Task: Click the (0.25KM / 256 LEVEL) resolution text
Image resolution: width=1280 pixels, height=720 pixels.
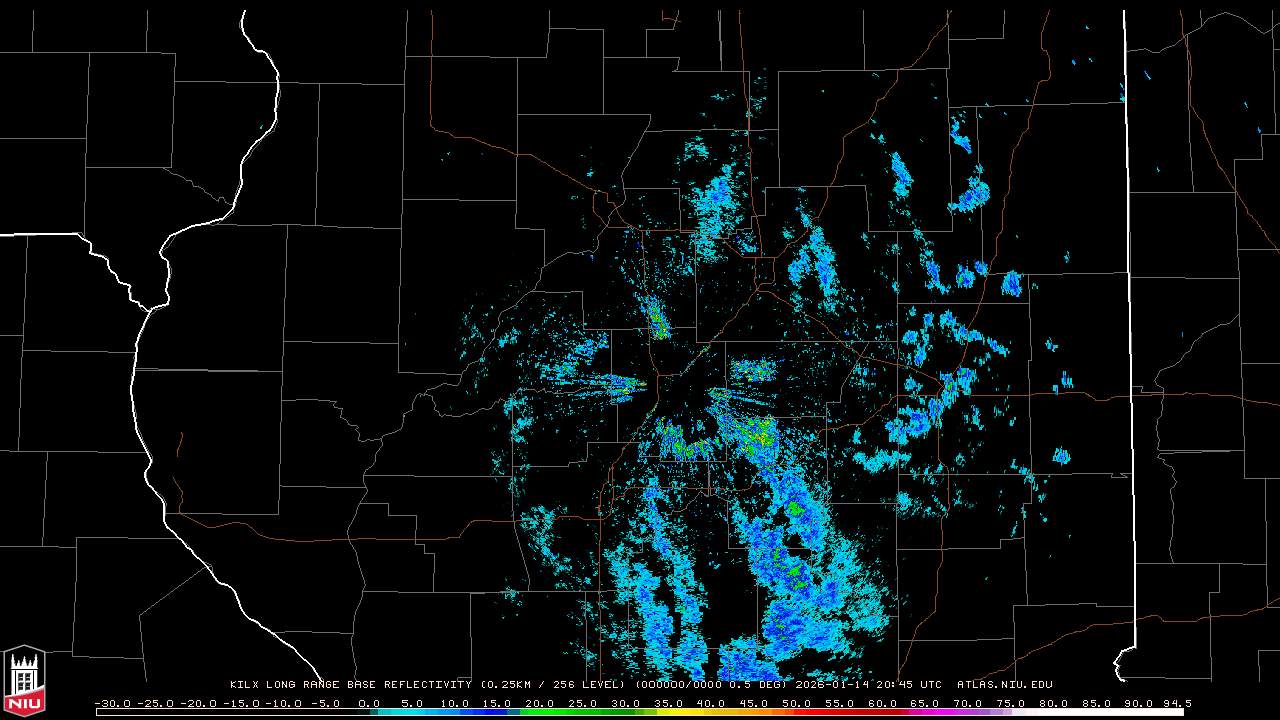Action: (554, 685)
